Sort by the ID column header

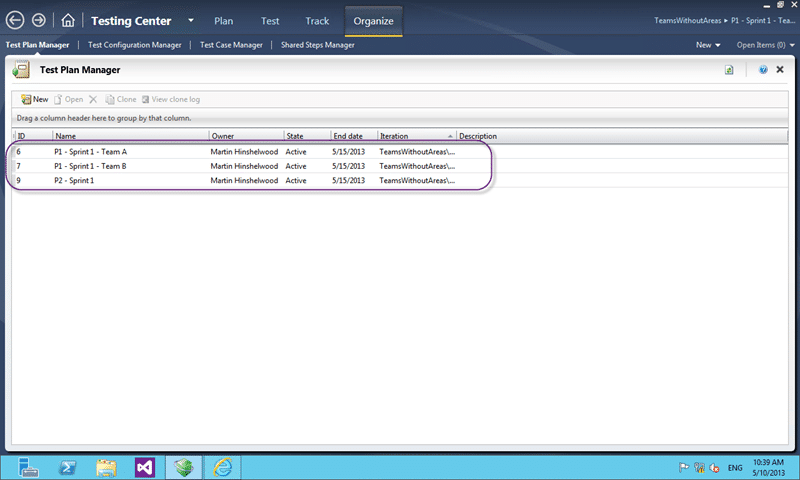pos(33,136)
